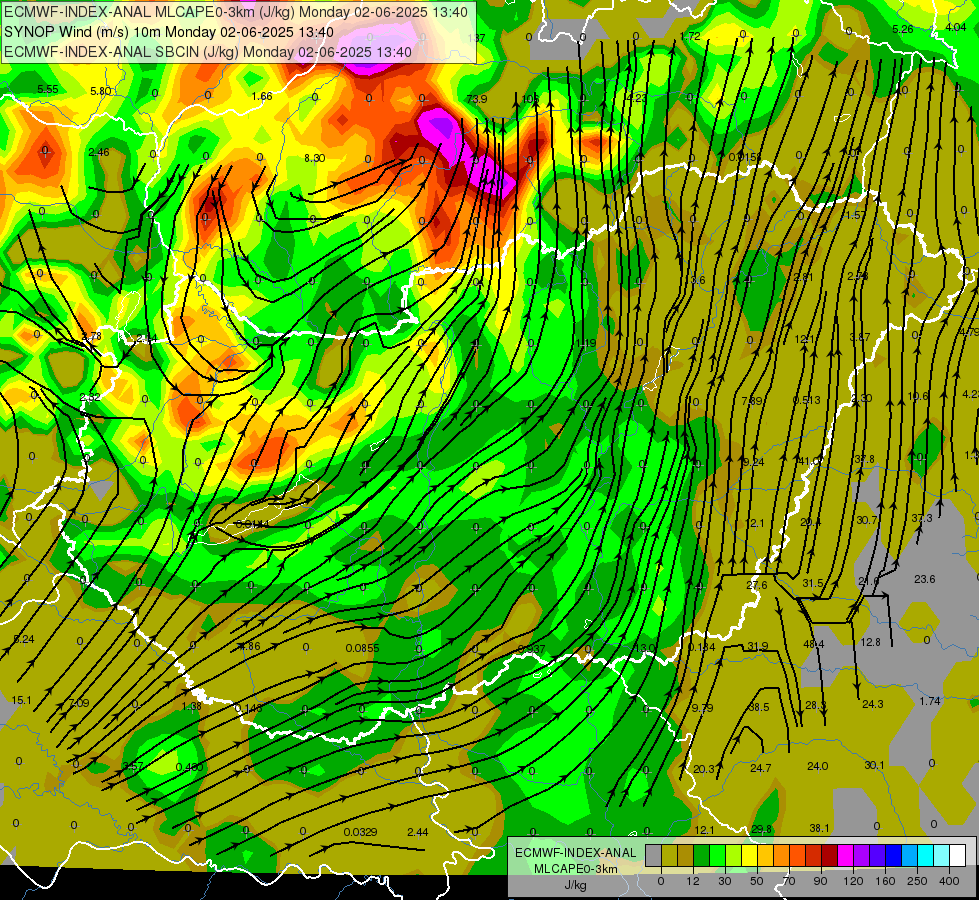Click the SYNOP Wind 10m title line

click(169, 32)
